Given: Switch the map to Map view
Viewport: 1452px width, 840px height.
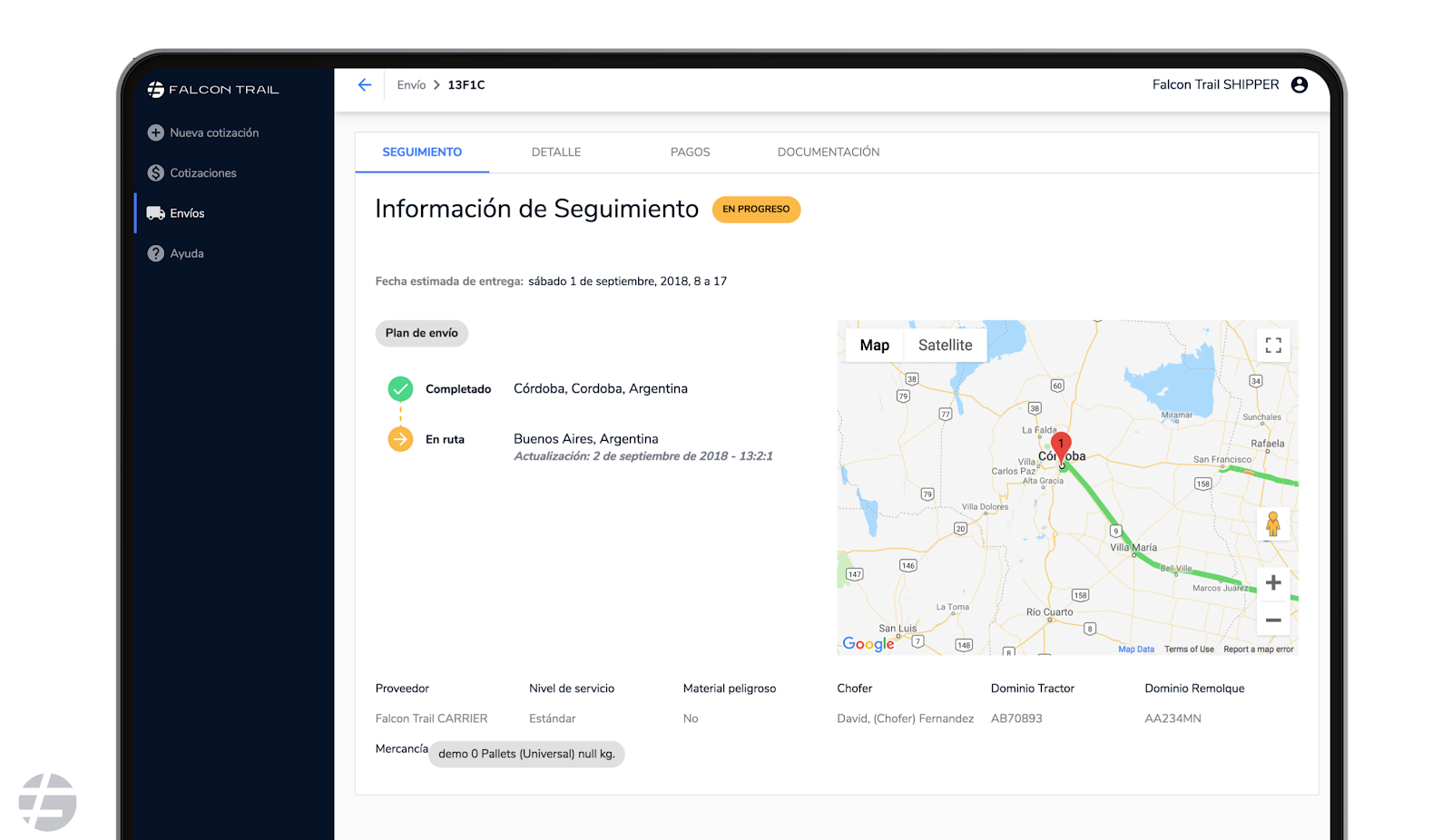Looking at the screenshot, I should coord(875,346).
